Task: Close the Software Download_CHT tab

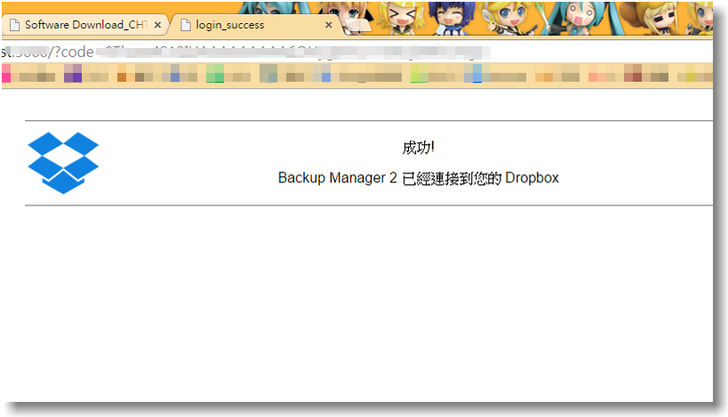Action: point(158,25)
